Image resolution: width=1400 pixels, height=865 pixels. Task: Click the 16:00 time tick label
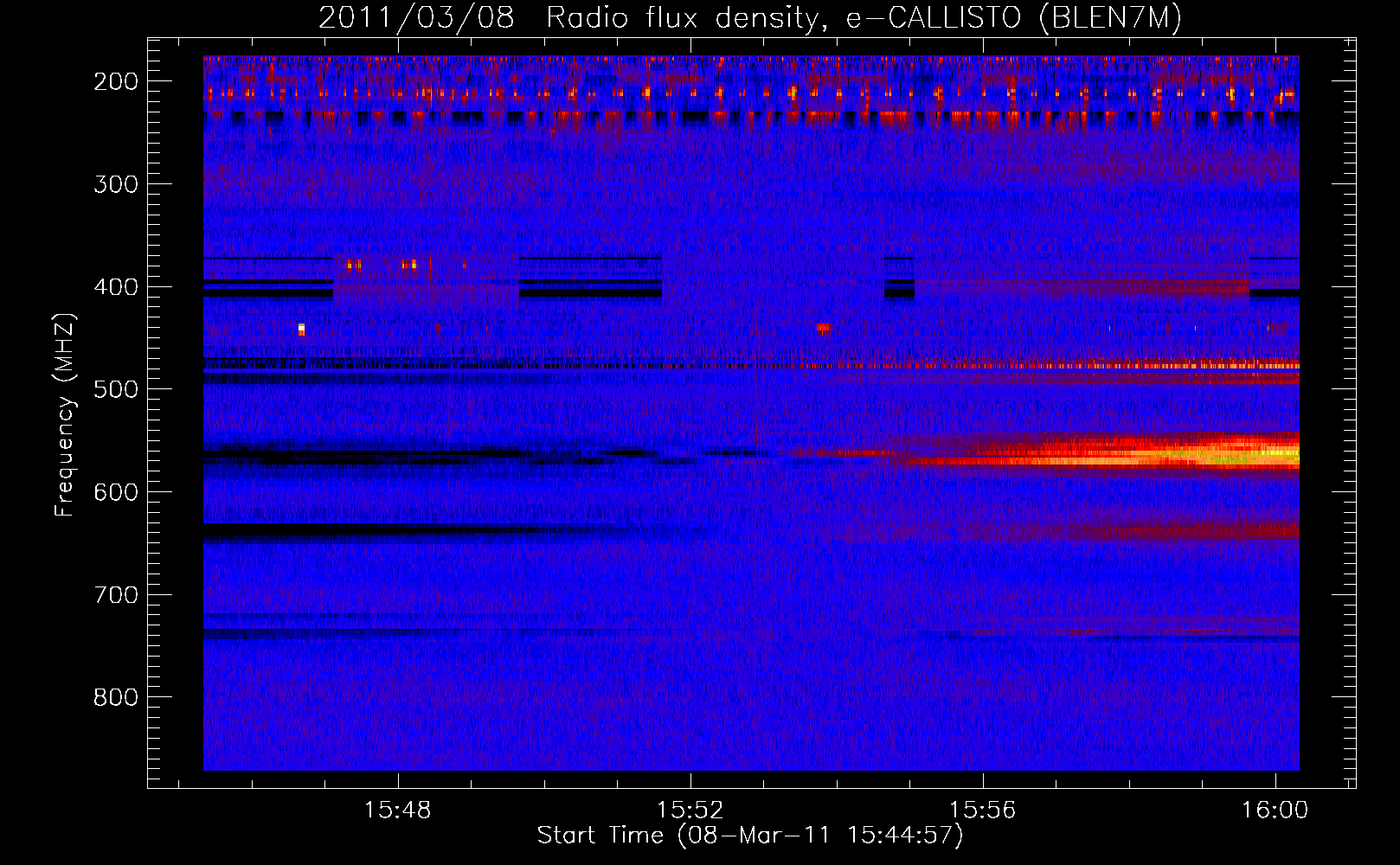coord(1275,811)
